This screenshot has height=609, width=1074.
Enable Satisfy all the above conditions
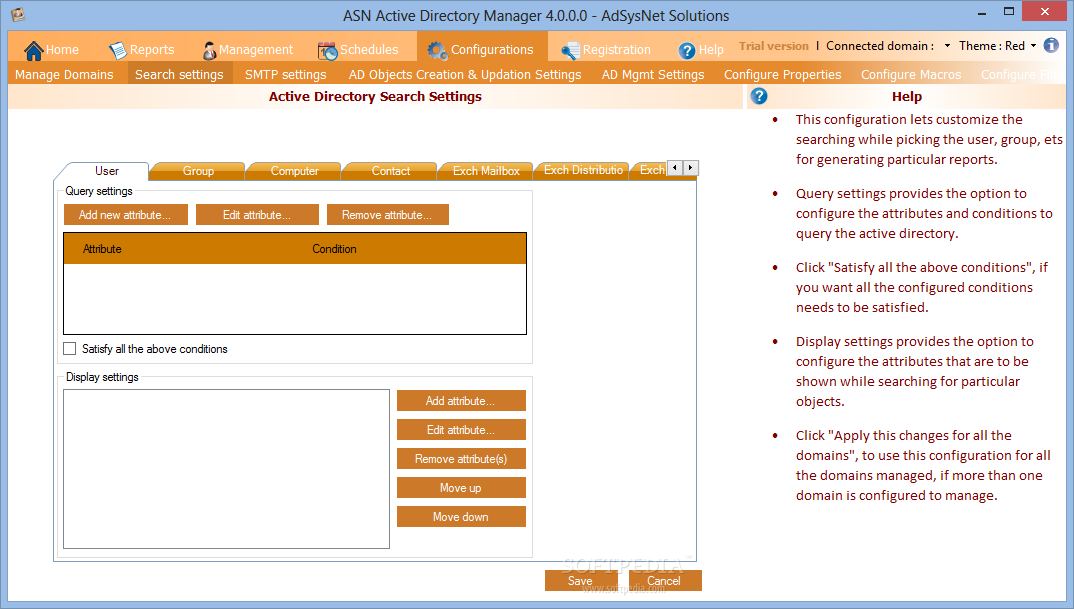click(70, 349)
